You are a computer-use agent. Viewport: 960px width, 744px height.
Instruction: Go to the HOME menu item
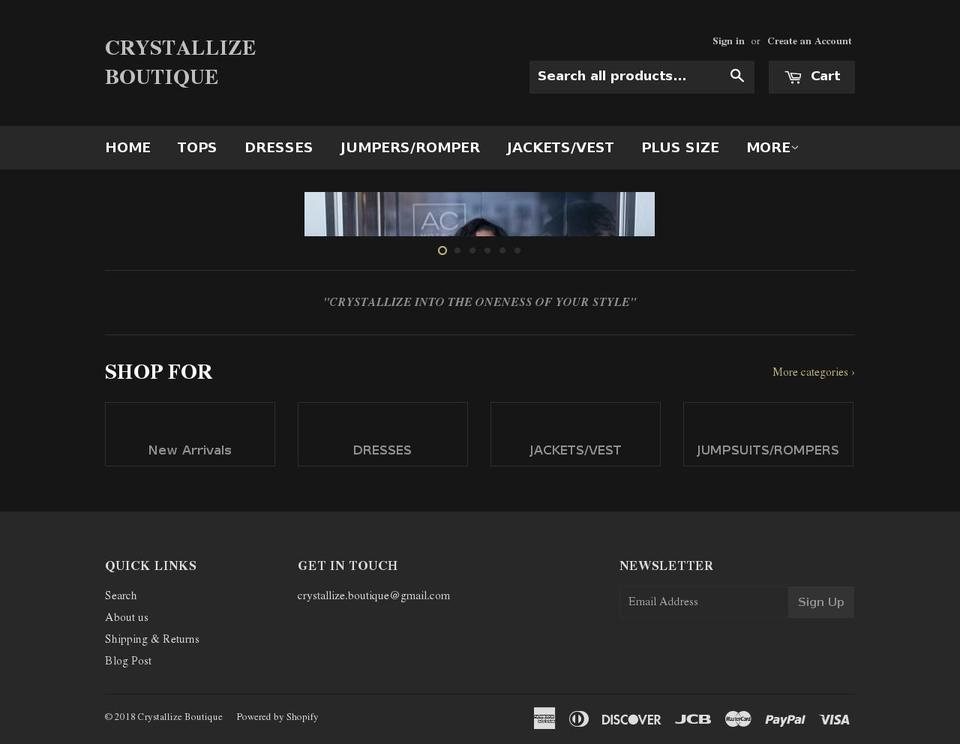[128, 148]
